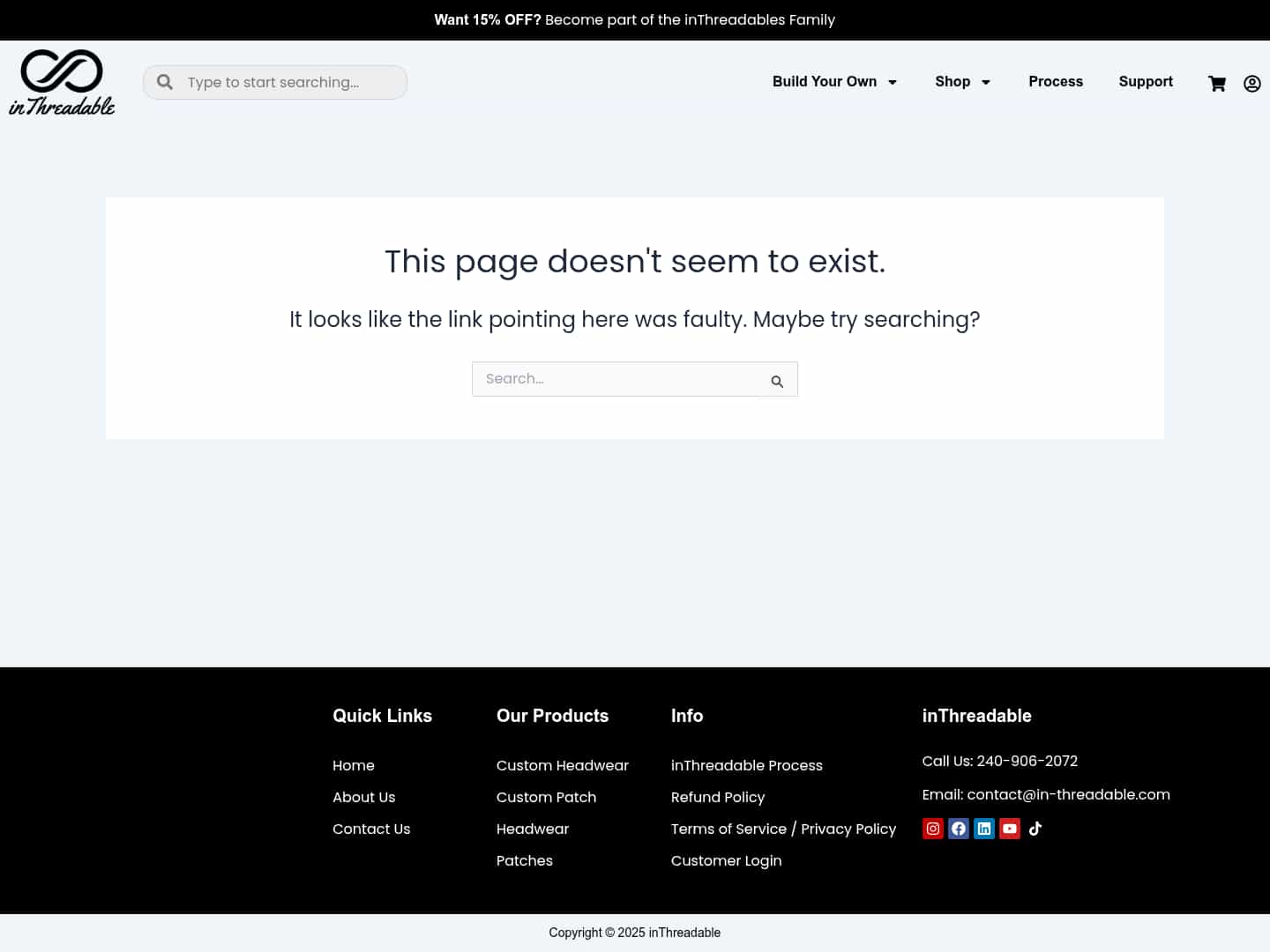Click the 15% off promotional banner
1270x952 pixels.
coord(634,19)
